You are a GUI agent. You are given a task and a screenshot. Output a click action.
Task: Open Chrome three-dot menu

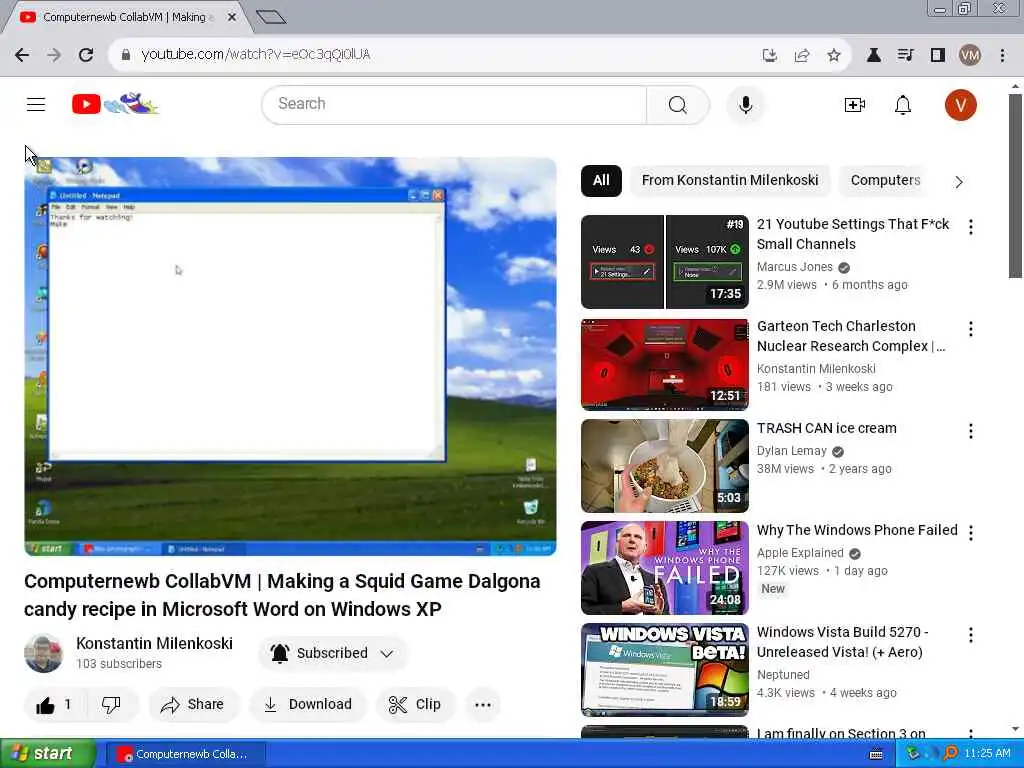(x=1002, y=55)
